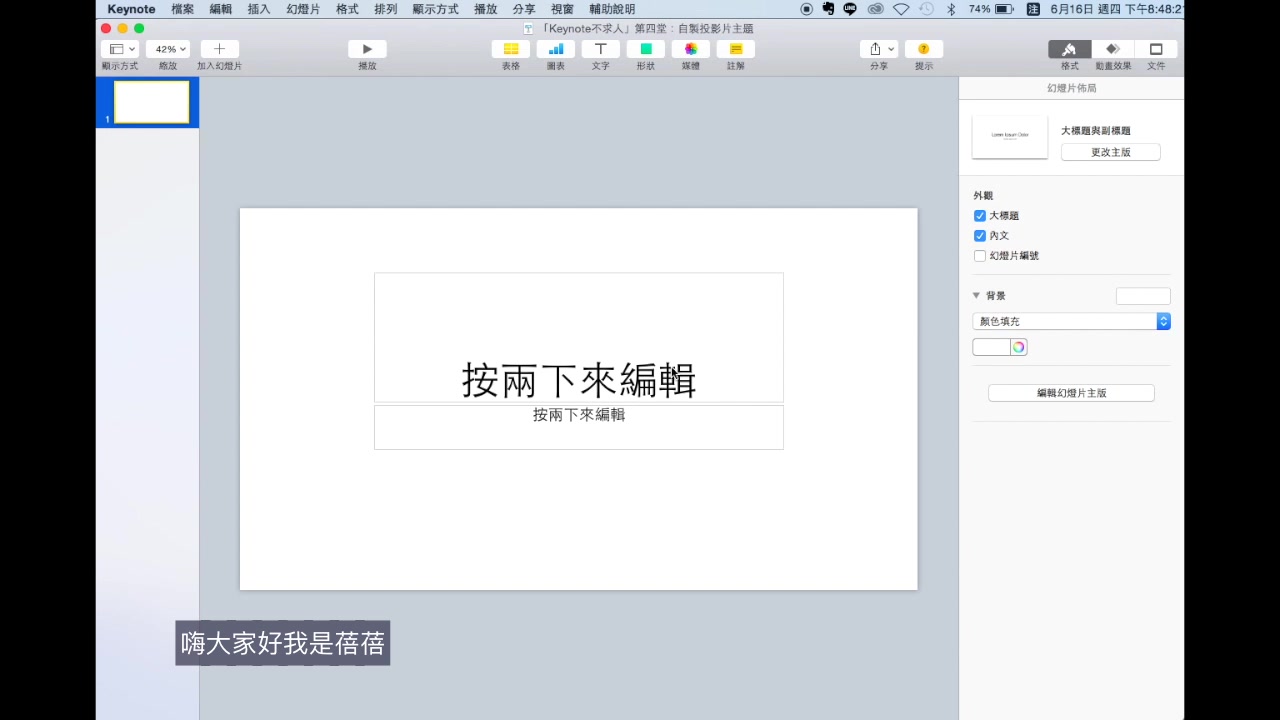1280x720 pixels.
Task: Open the 媒體 media browser icon
Action: tap(691, 48)
